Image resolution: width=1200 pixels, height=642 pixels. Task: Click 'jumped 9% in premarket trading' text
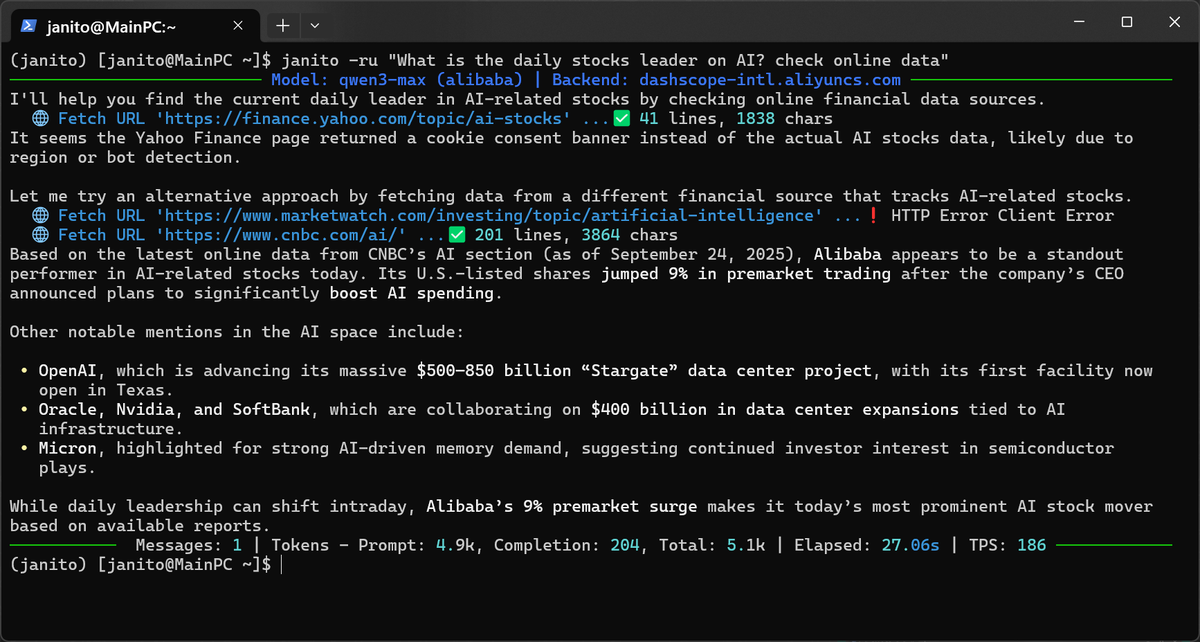(x=746, y=274)
